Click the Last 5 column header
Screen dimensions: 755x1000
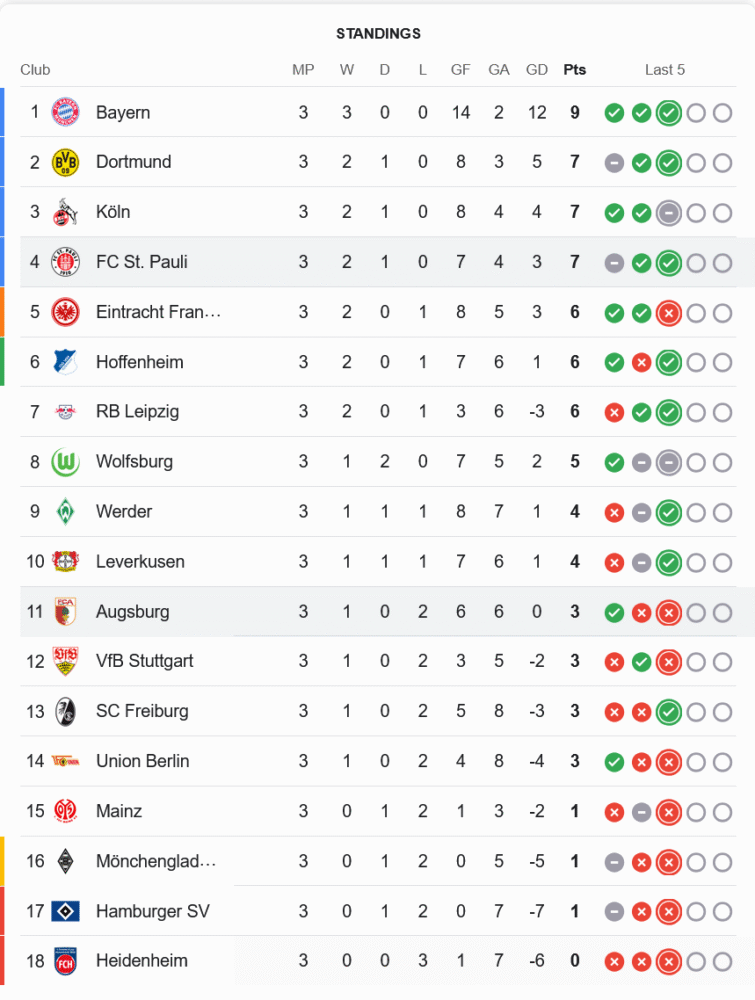665,70
